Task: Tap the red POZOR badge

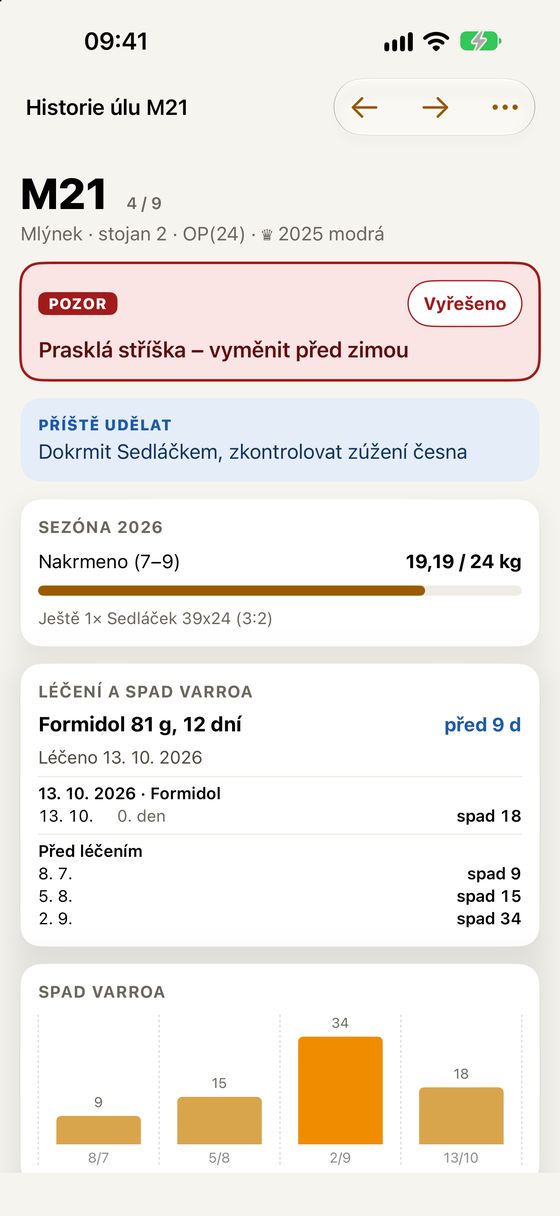Action: pyautogui.click(x=78, y=304)
